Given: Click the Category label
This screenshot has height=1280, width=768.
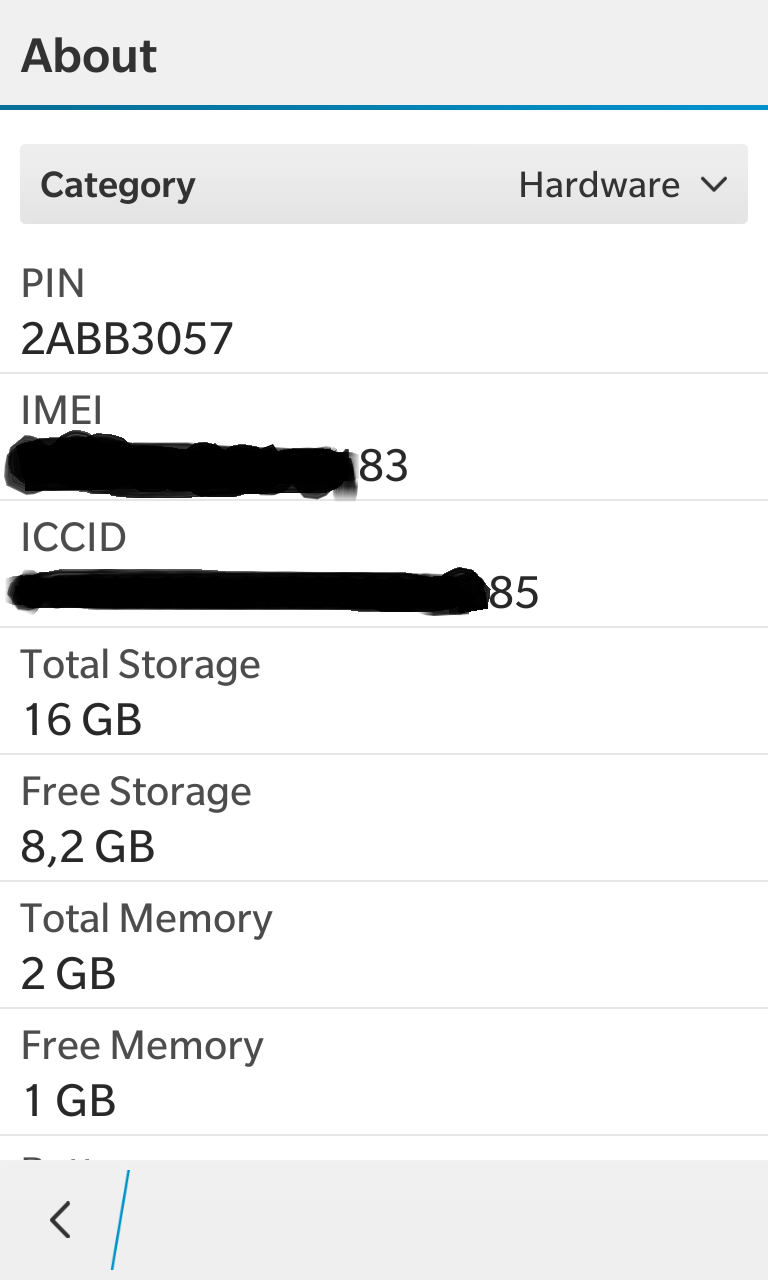Looking at the screenshot, I should coord(118,185).
